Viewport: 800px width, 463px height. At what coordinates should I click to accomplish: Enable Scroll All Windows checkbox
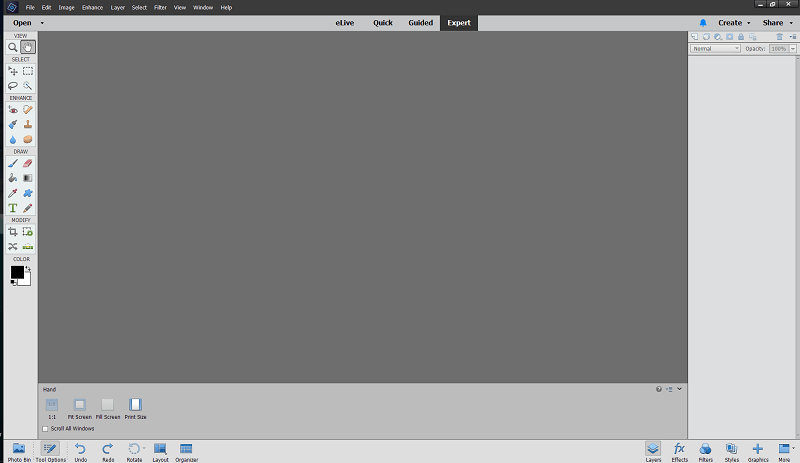point(45,429)
